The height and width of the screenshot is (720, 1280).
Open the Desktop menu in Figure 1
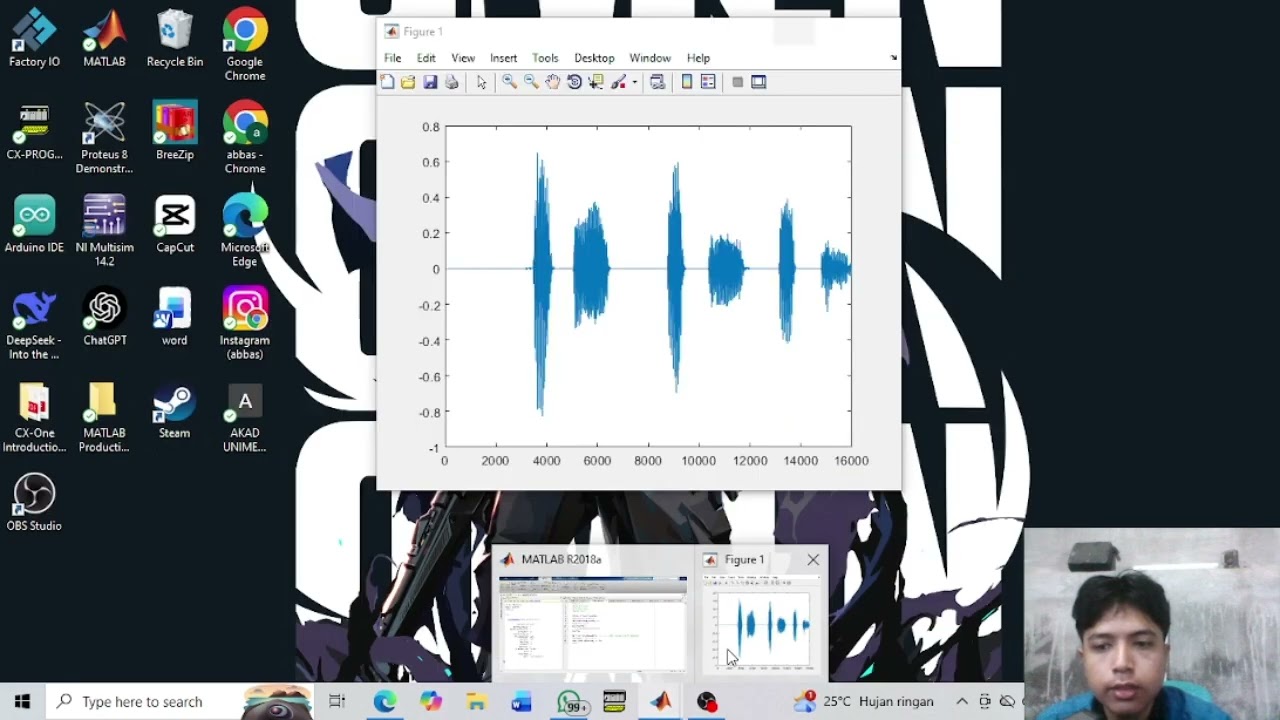(x=594, y=58)
